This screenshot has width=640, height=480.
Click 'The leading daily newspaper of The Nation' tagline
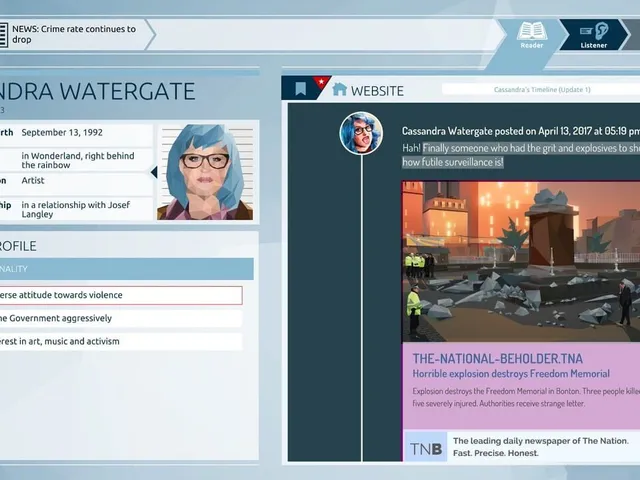tap(540, 447)
